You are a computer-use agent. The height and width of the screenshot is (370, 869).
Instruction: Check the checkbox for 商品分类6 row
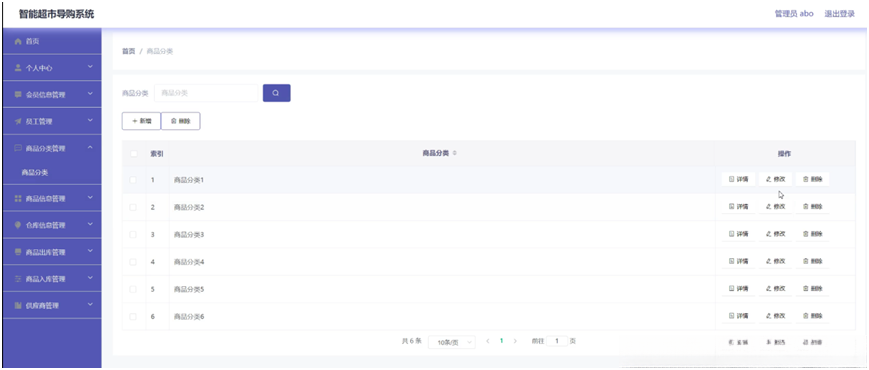(x=133, y=316)
